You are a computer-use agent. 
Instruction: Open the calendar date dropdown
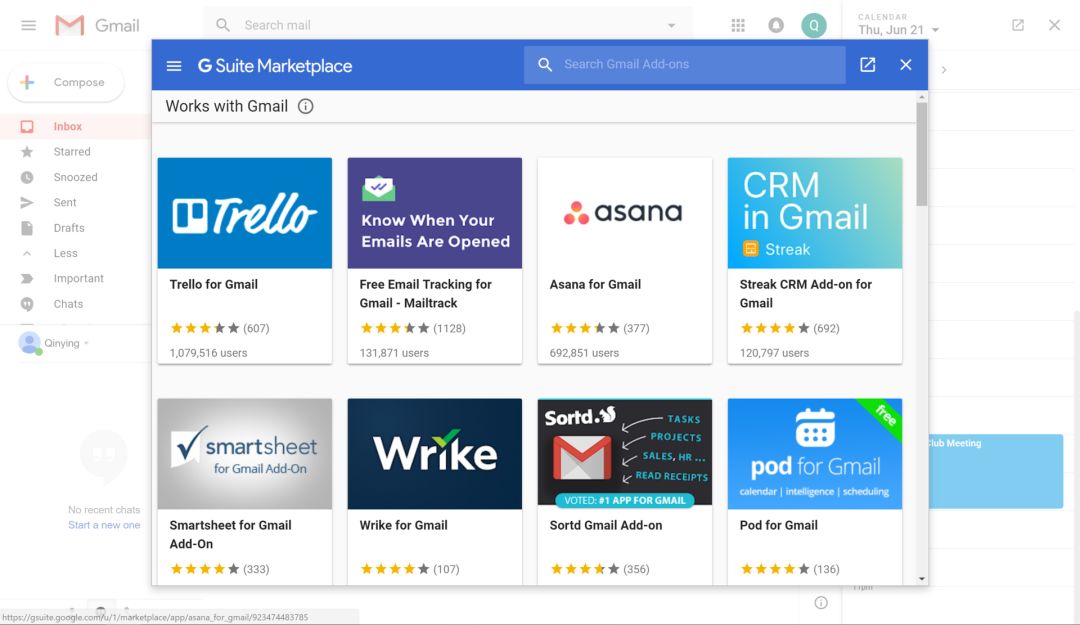936,31
